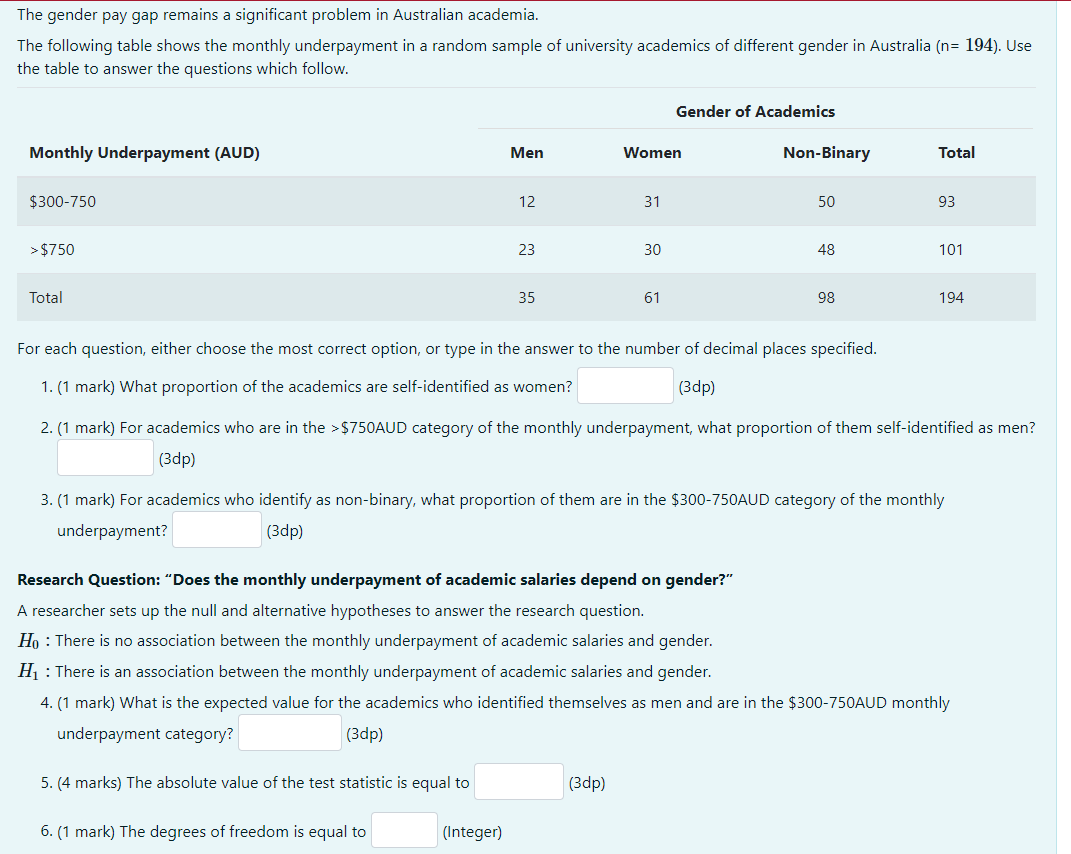
Task: Click the question 2 men proportion box
Action: click(x=105, y=458)
